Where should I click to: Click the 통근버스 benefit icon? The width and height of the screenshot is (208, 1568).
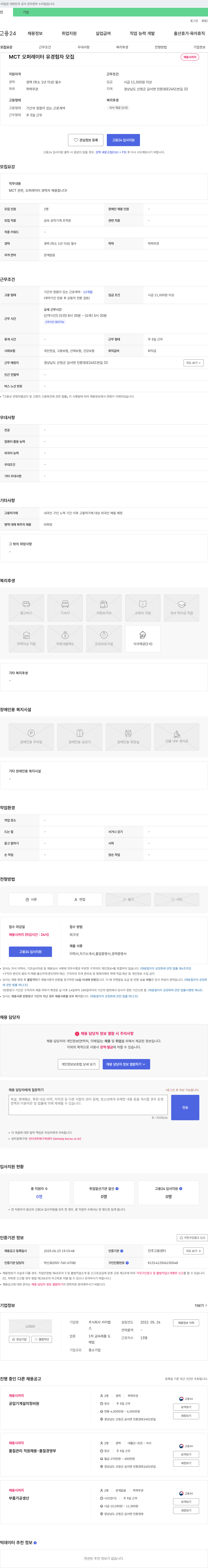tap(26, 608)
